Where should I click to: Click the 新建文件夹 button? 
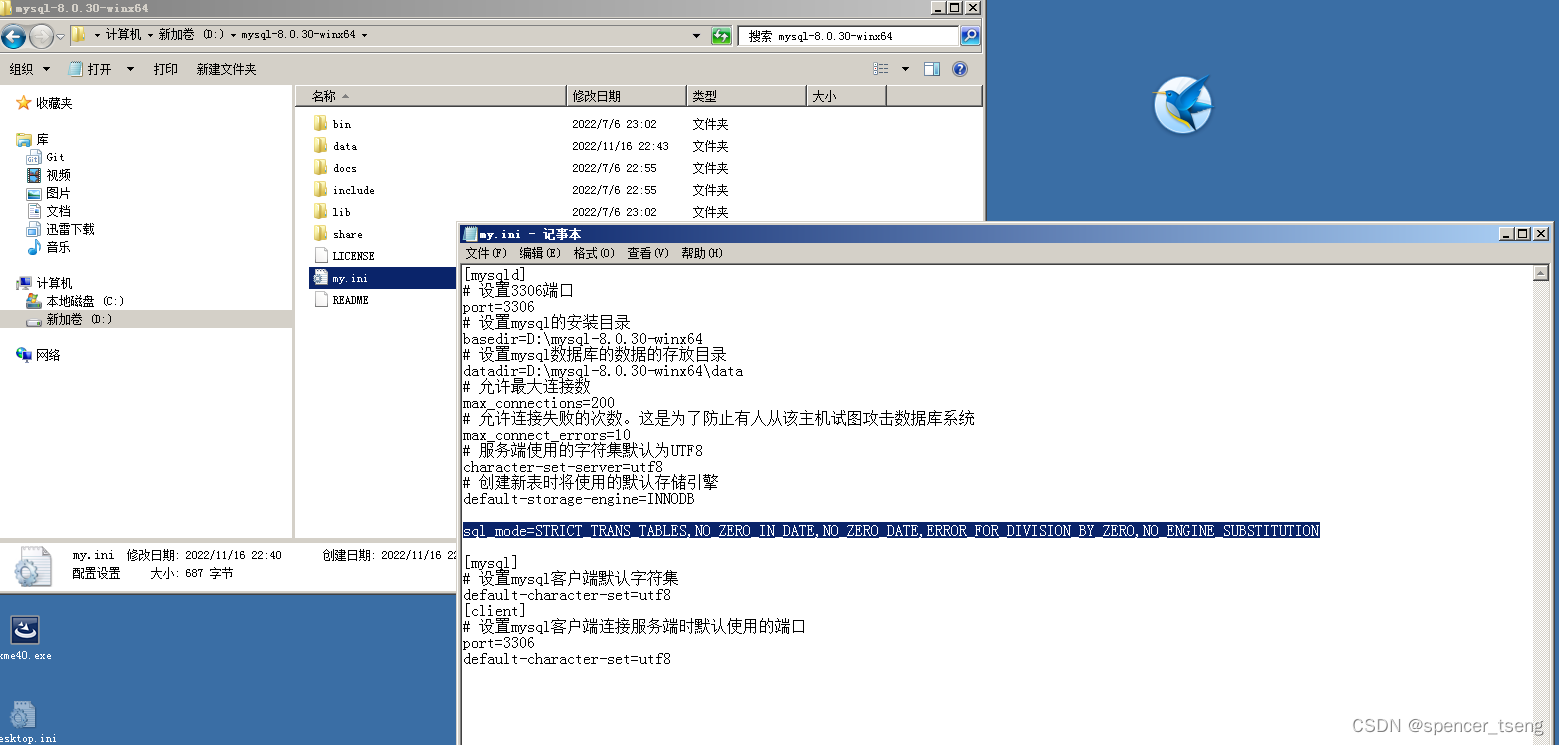[x=226, y=68]
